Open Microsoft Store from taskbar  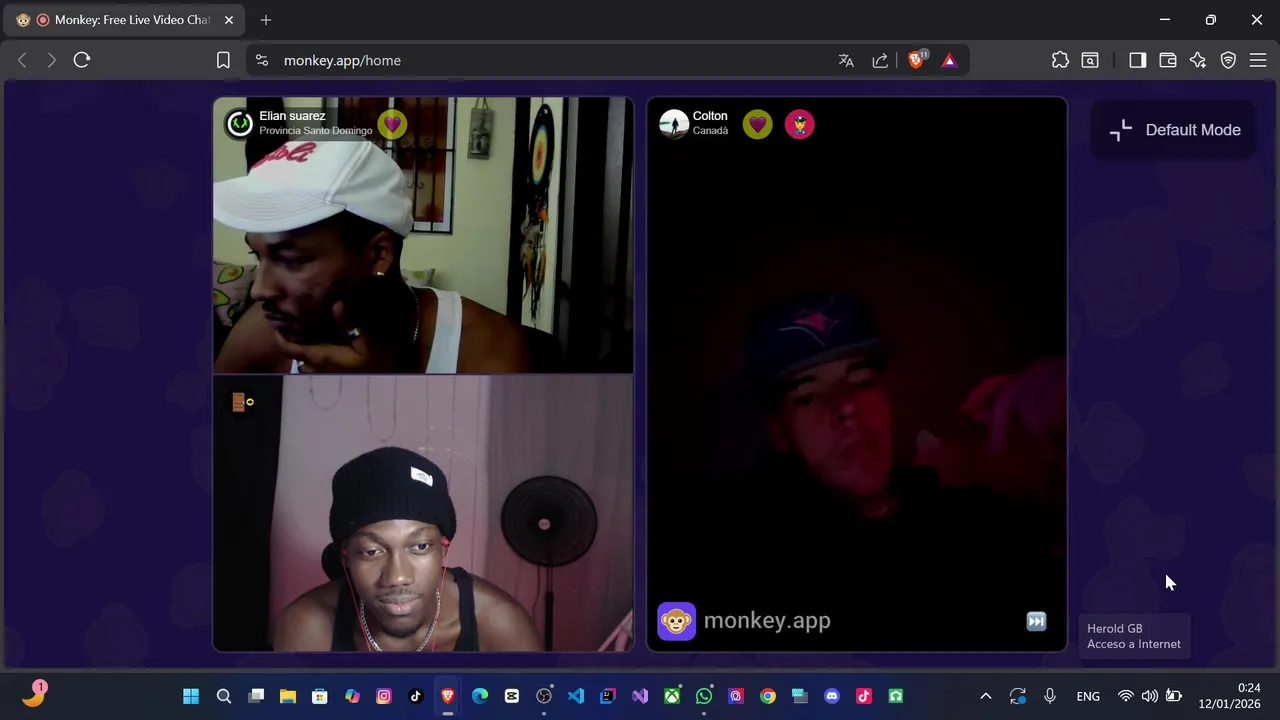320,696
